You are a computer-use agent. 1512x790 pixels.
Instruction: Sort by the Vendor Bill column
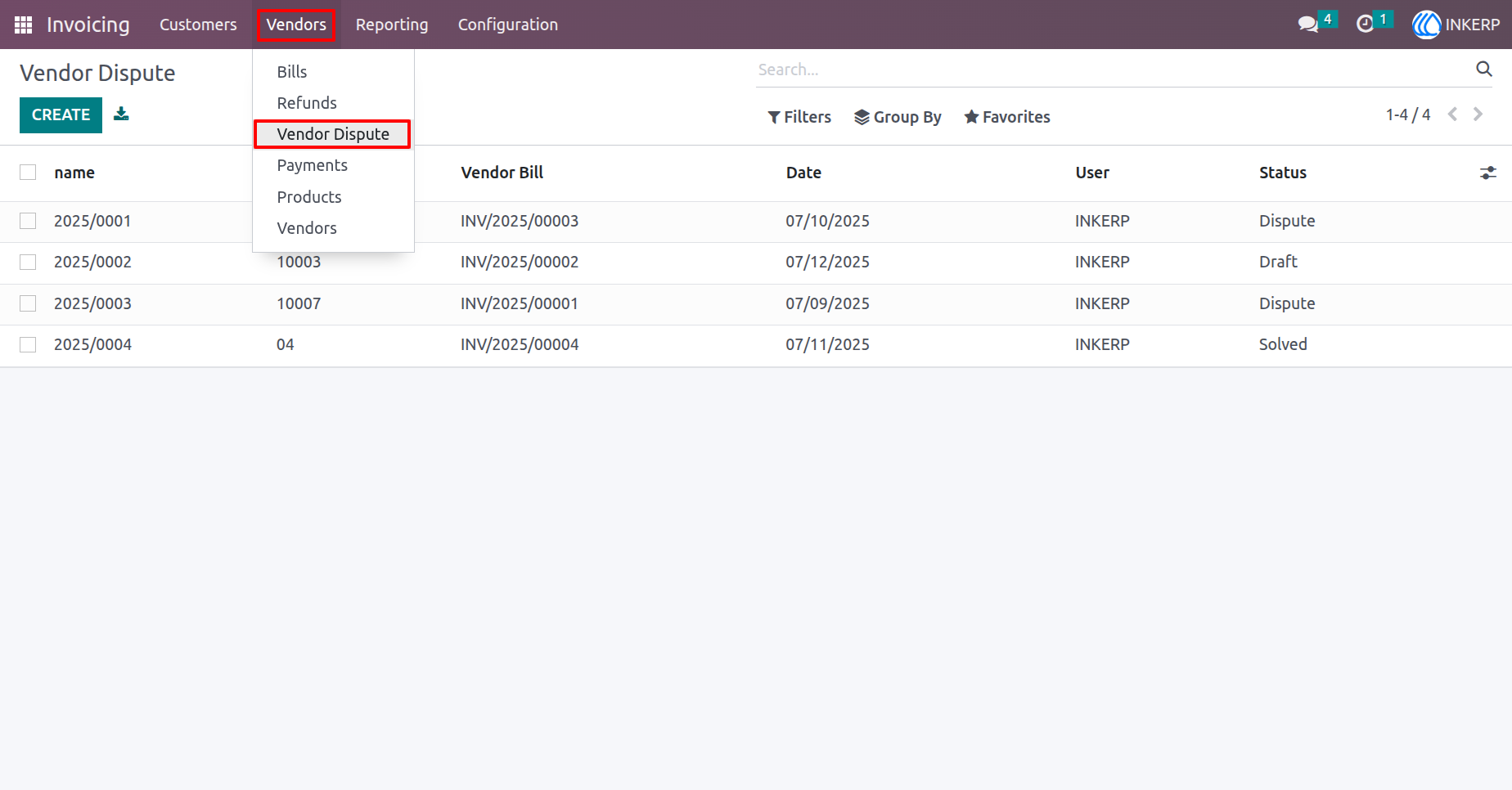502,173
